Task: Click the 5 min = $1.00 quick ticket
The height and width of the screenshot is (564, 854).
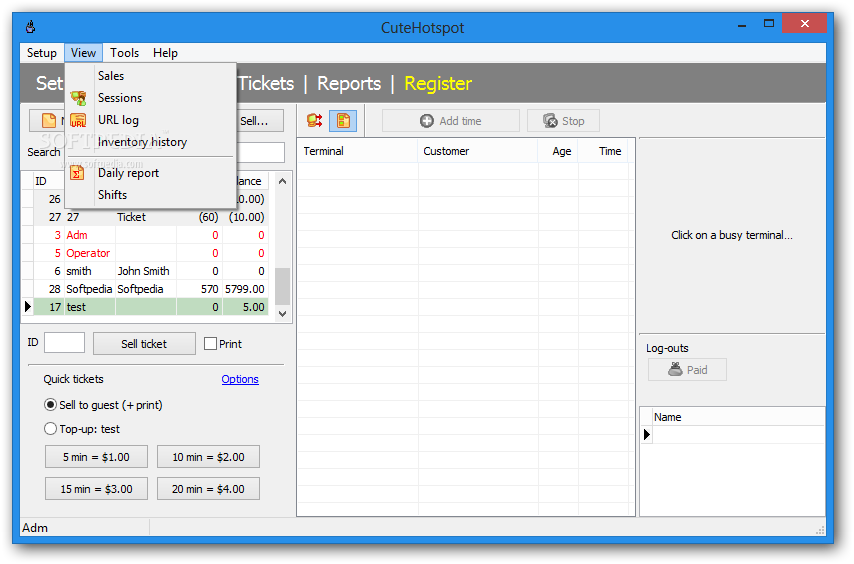Action: point(96,457)
